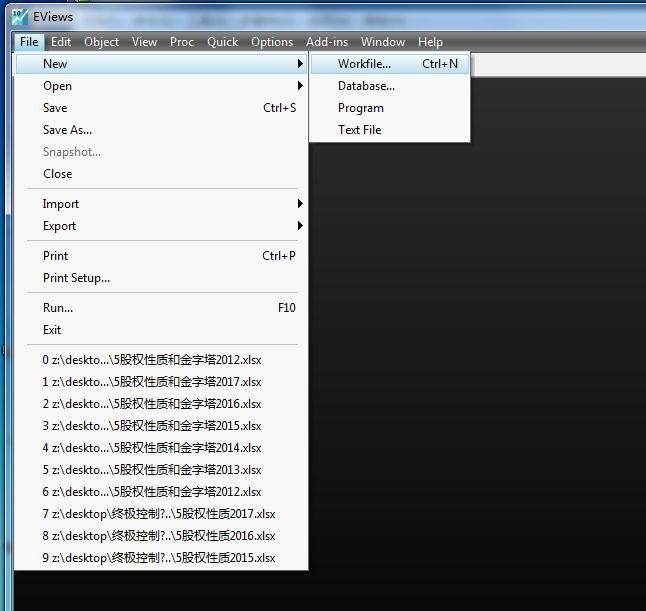
Task: Create a new Text File
Action: tap(390, 130)
